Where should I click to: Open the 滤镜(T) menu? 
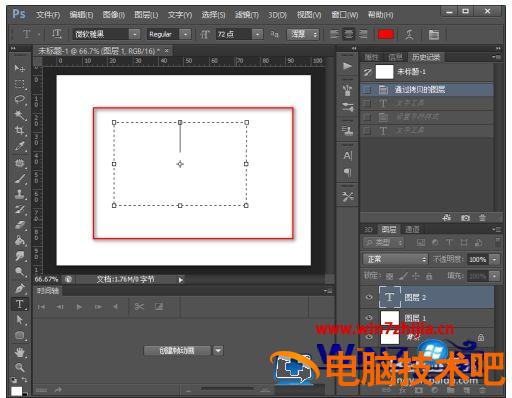click(246, 15)
